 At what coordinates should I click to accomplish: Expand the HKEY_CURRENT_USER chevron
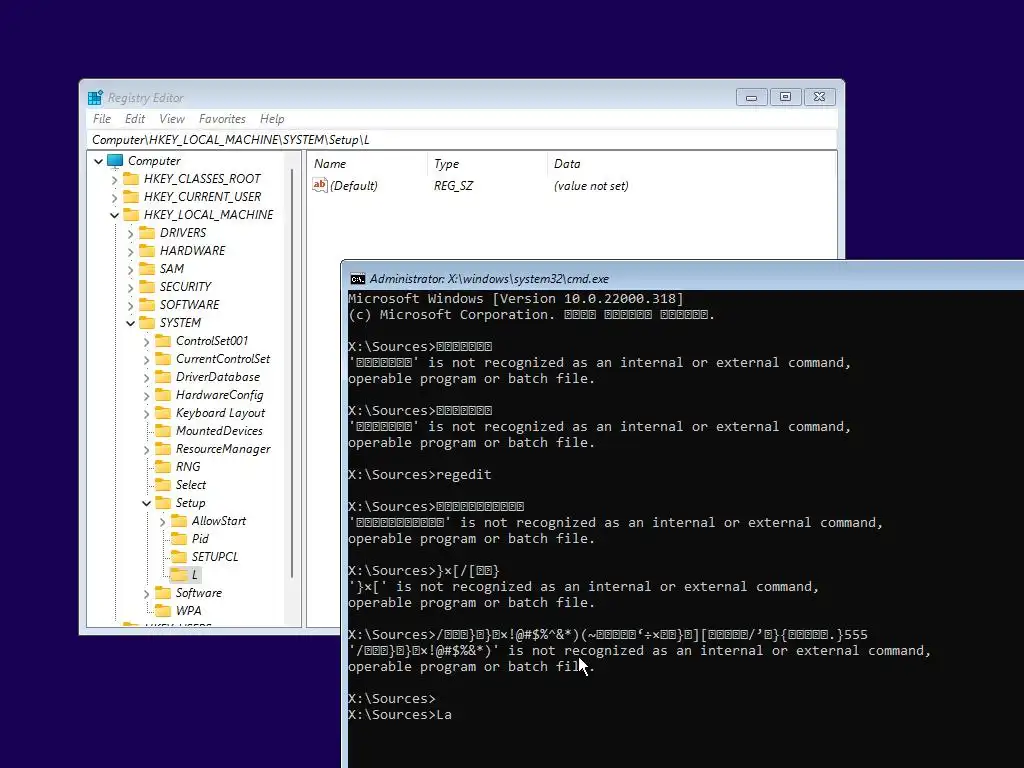(x=114, y=197)
